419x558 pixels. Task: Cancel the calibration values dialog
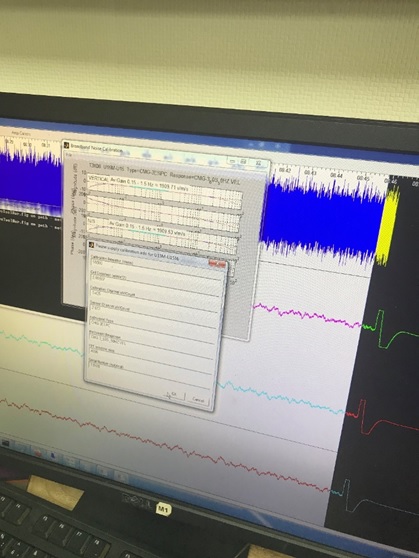(x=198, y=400)
